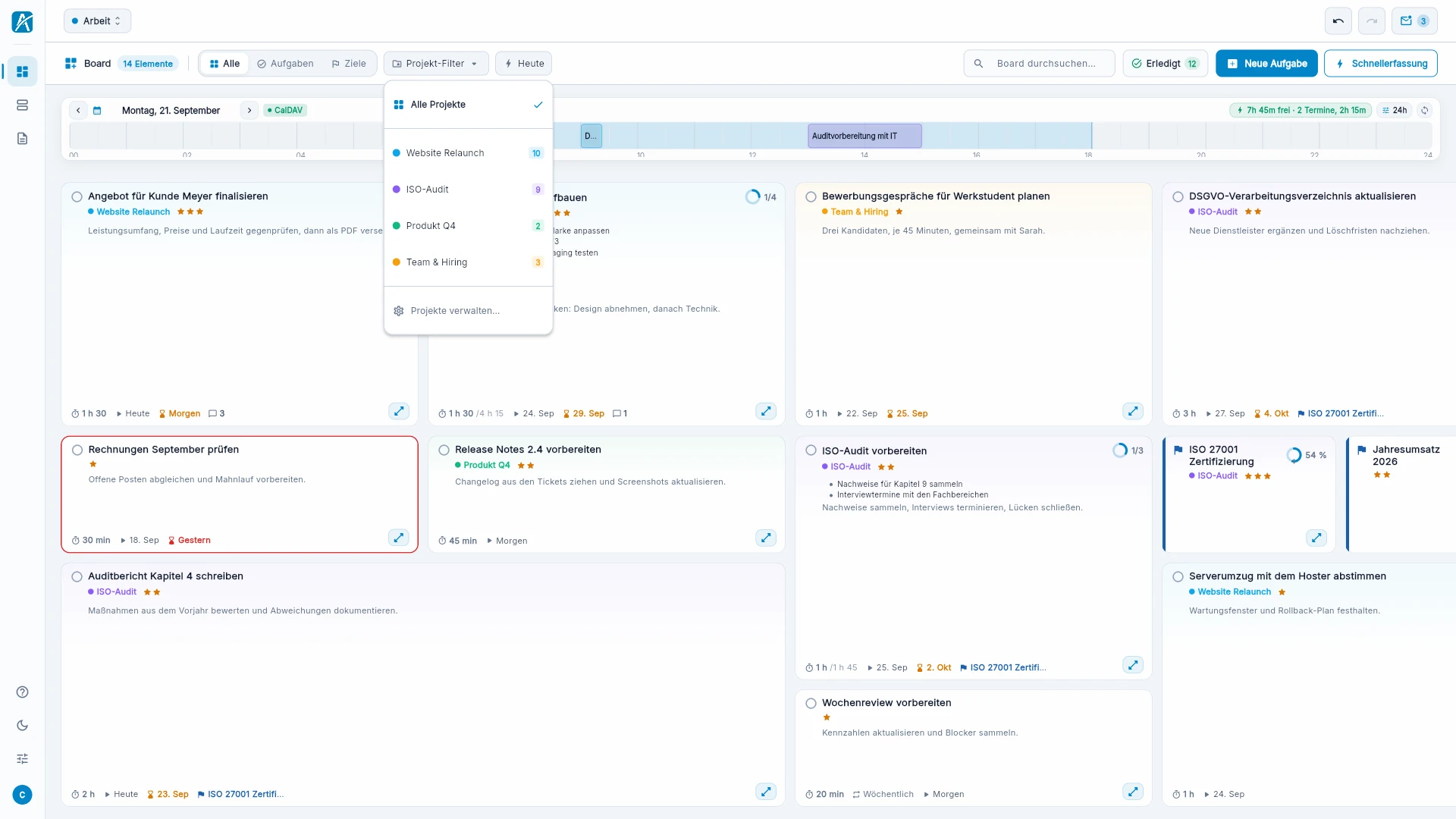This screenshot has width=1456, height=819.
Task: Click the redo arrow icon
Action: point(1372,21)
